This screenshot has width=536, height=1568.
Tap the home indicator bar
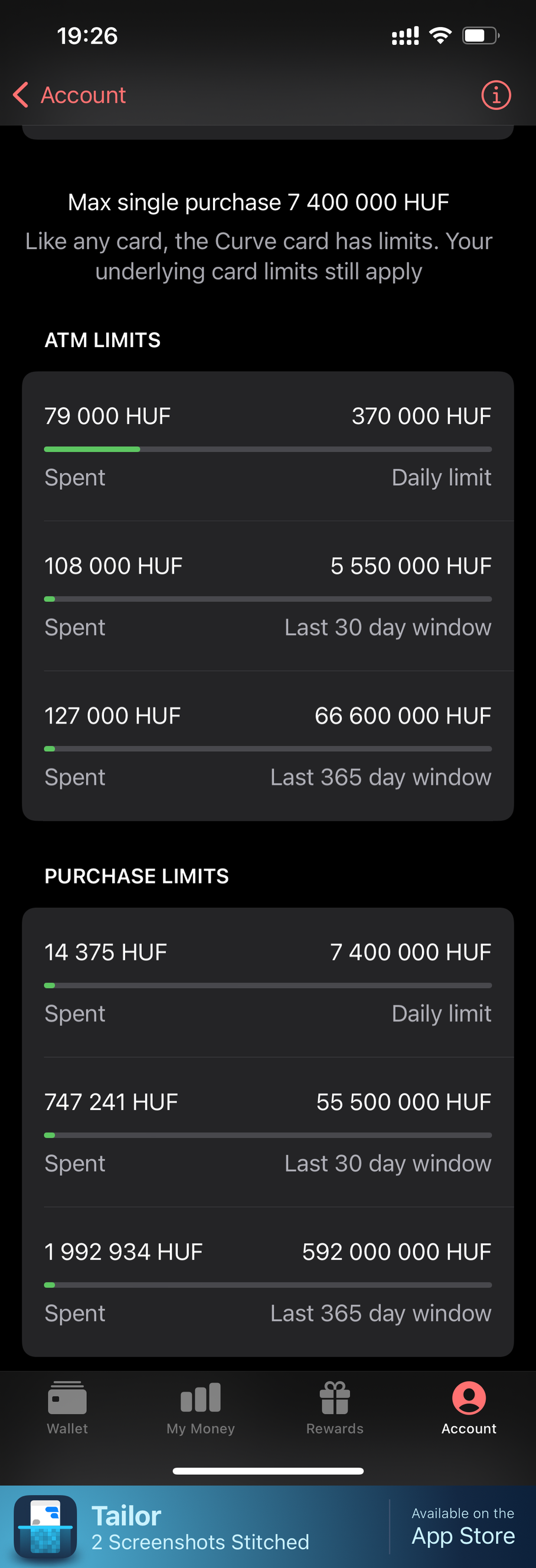point(268,1471)
